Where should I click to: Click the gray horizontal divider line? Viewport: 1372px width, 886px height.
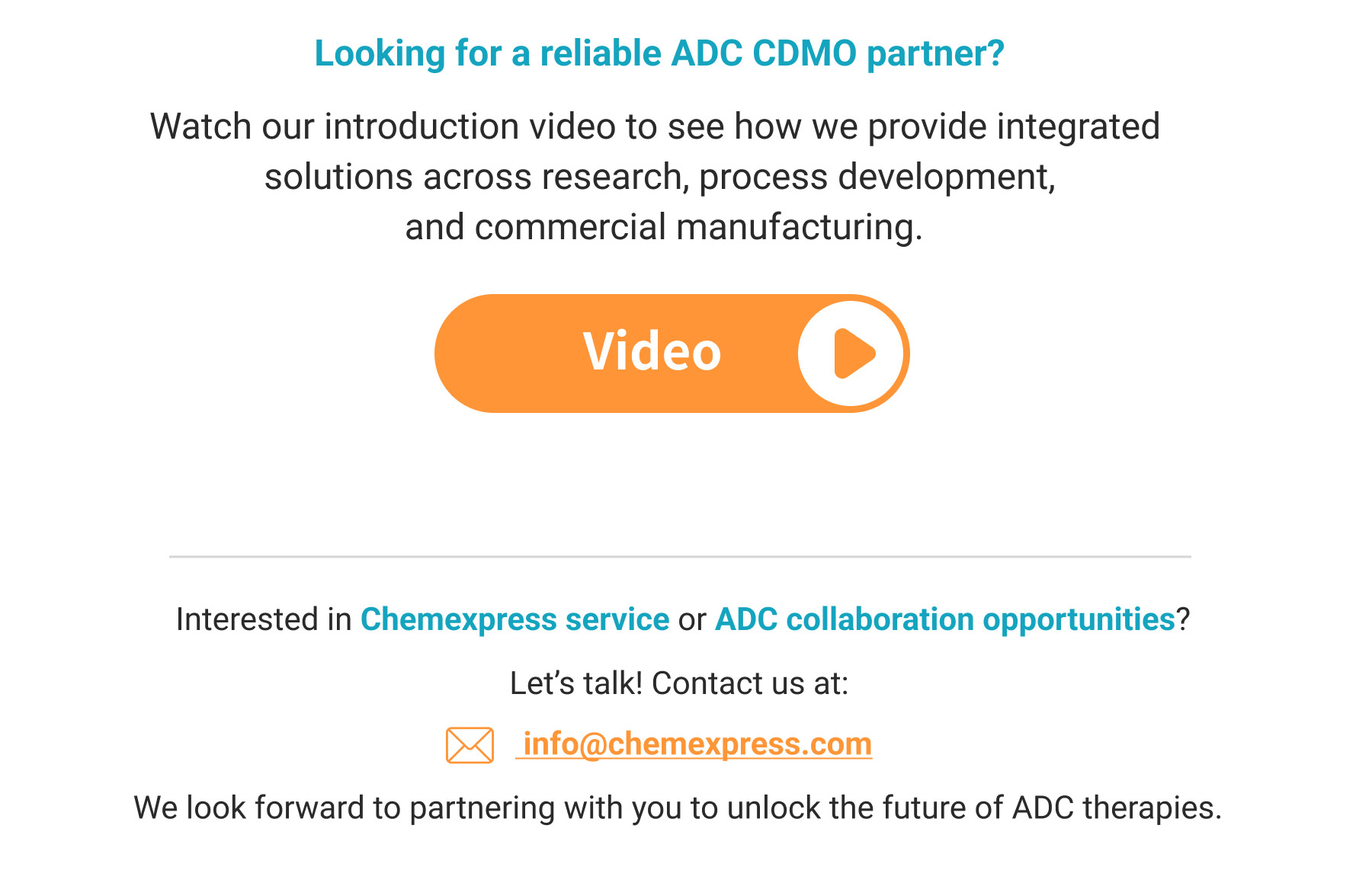point(680,557)
